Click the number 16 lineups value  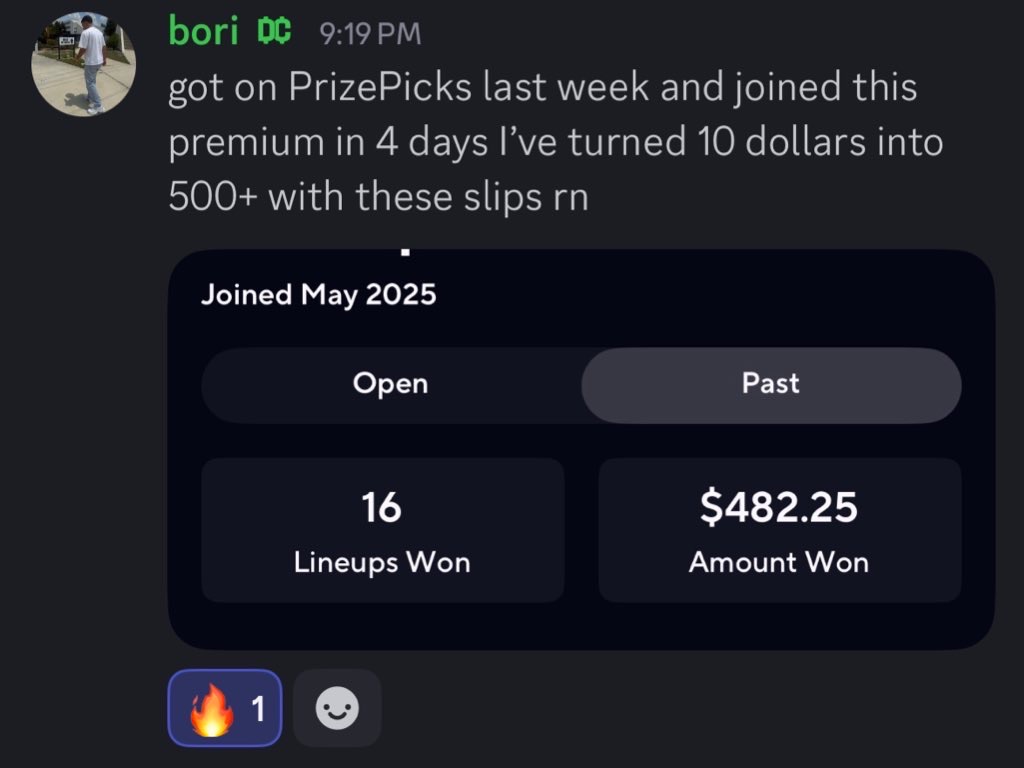coord(381,507)
